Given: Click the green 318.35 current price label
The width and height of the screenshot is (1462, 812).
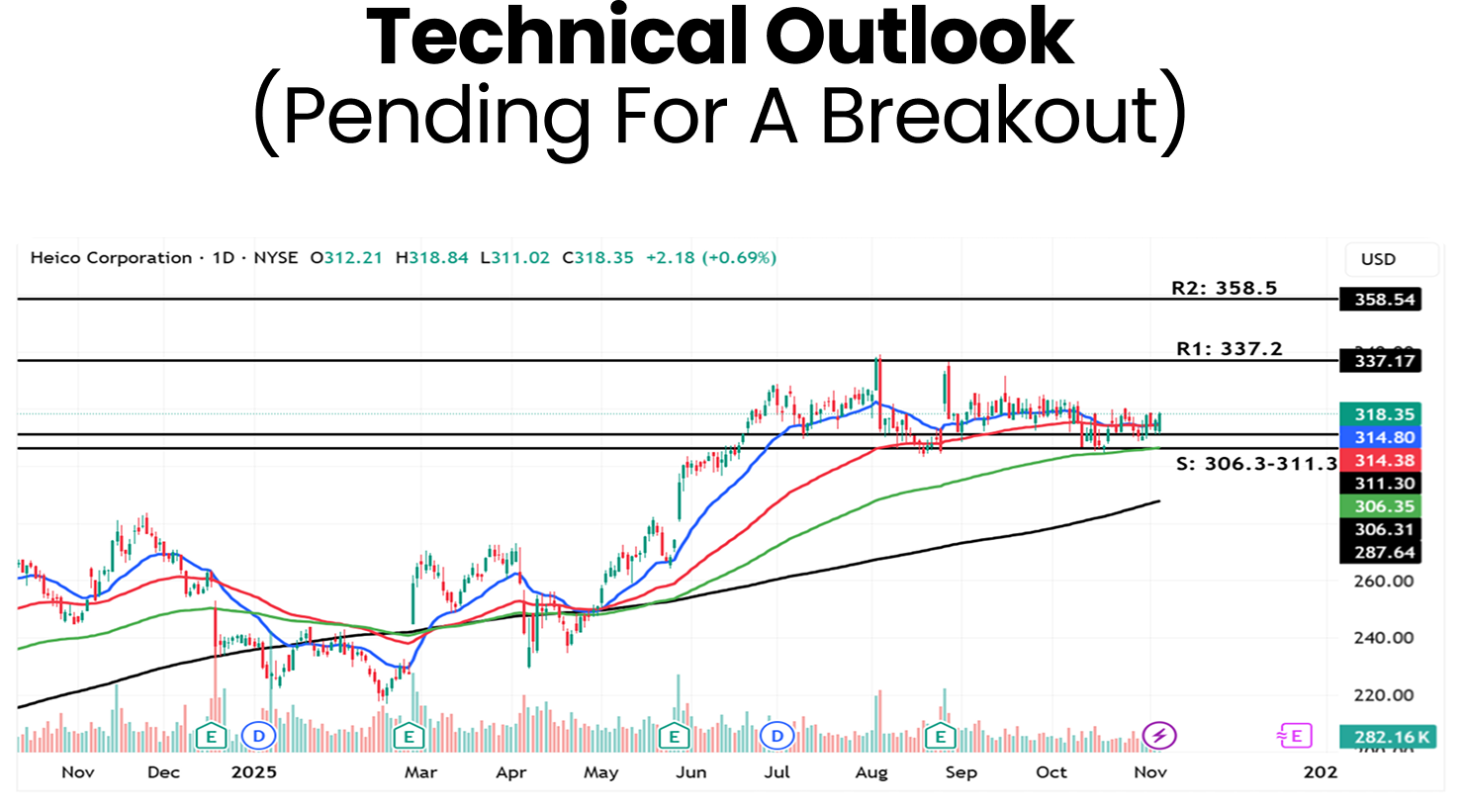Looking at the screenshot, I should pos(1380,414).
